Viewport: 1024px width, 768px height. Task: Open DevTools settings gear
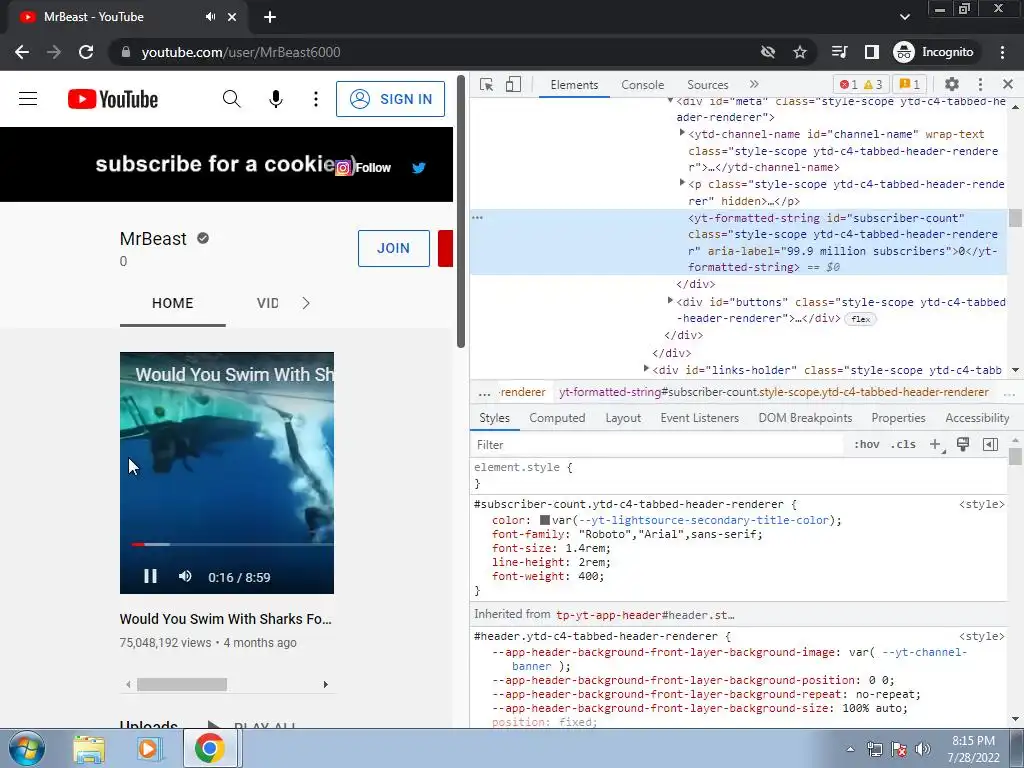point(952,84)
